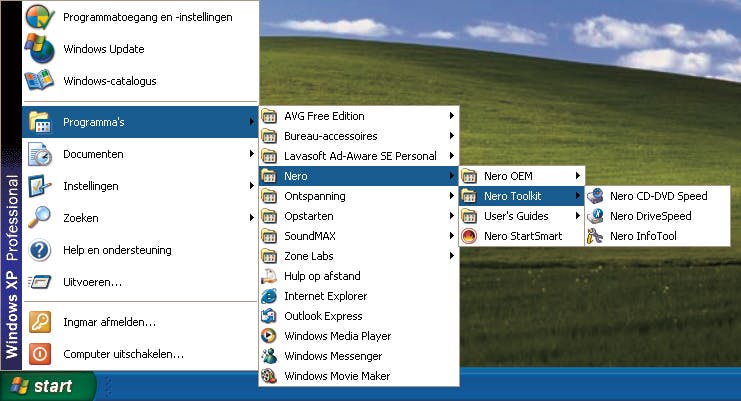Expand the Ontspanning submenu arrow
The image size is (741, 401).
(452, 196)
